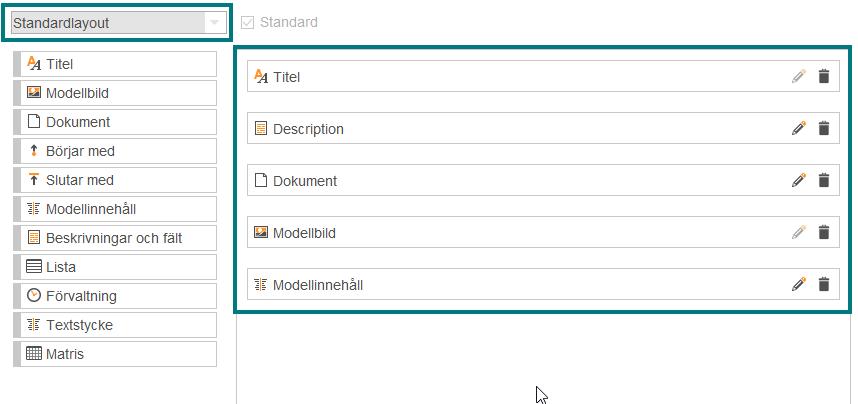Select the Slutar med component
The width and height of the screenshot is (858, 404).
pos(115,180)
